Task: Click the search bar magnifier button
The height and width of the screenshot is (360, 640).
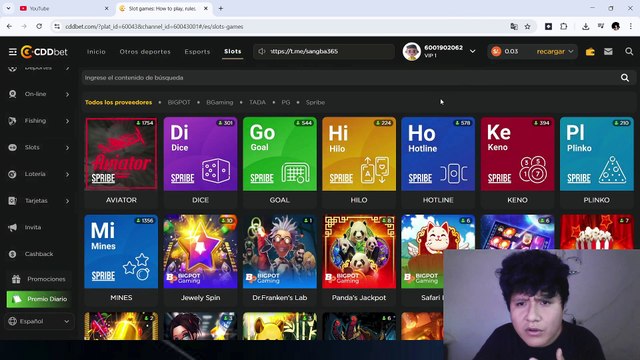Action: pos(625,78)
